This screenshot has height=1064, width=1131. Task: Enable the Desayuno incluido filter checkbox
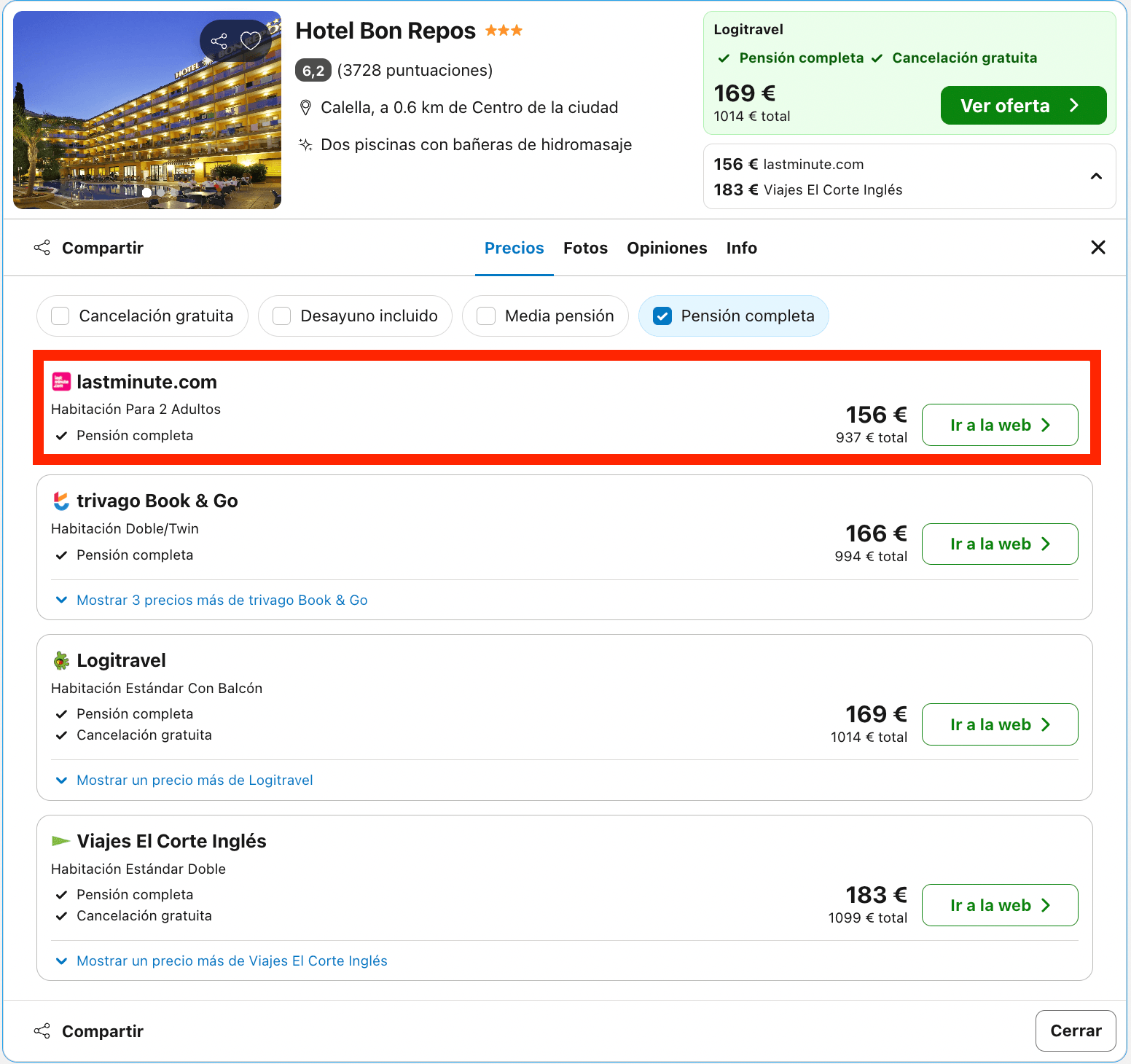point(282,316)
